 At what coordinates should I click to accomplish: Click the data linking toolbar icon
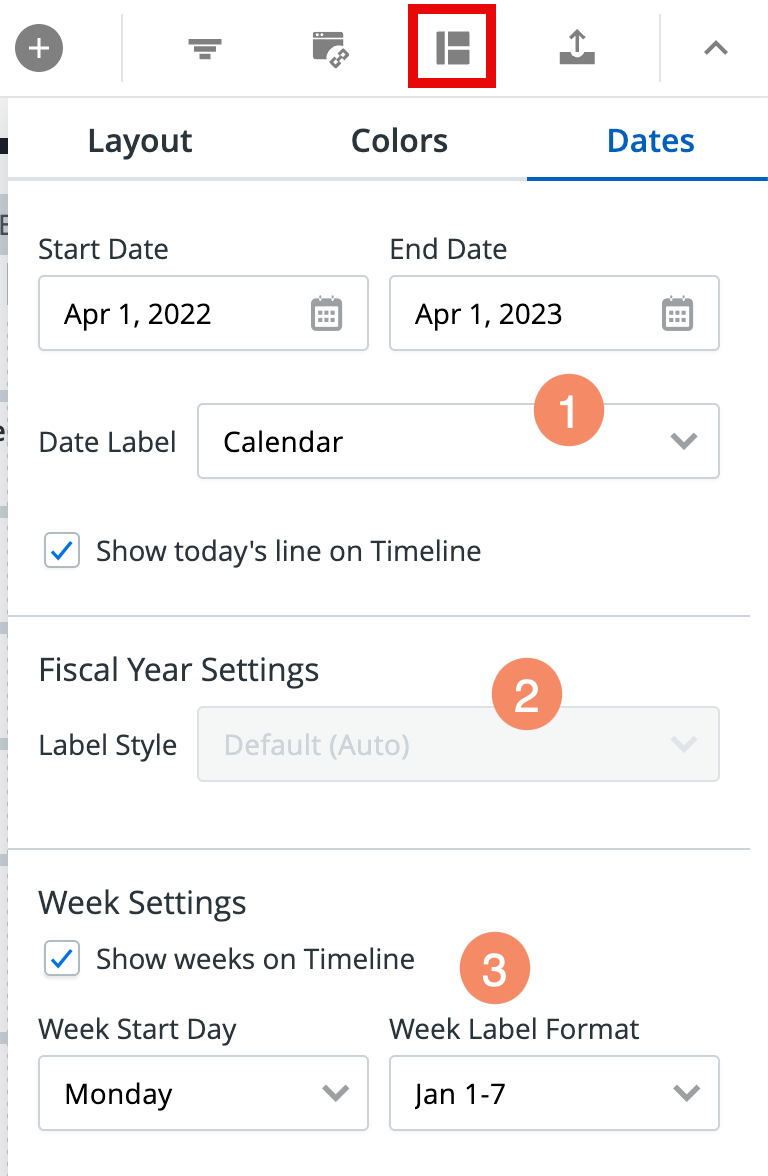point(330,46)
